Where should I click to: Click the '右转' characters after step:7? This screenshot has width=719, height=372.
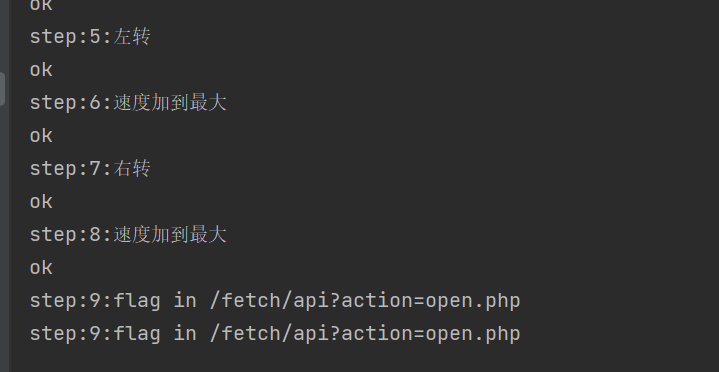point(132,169)
